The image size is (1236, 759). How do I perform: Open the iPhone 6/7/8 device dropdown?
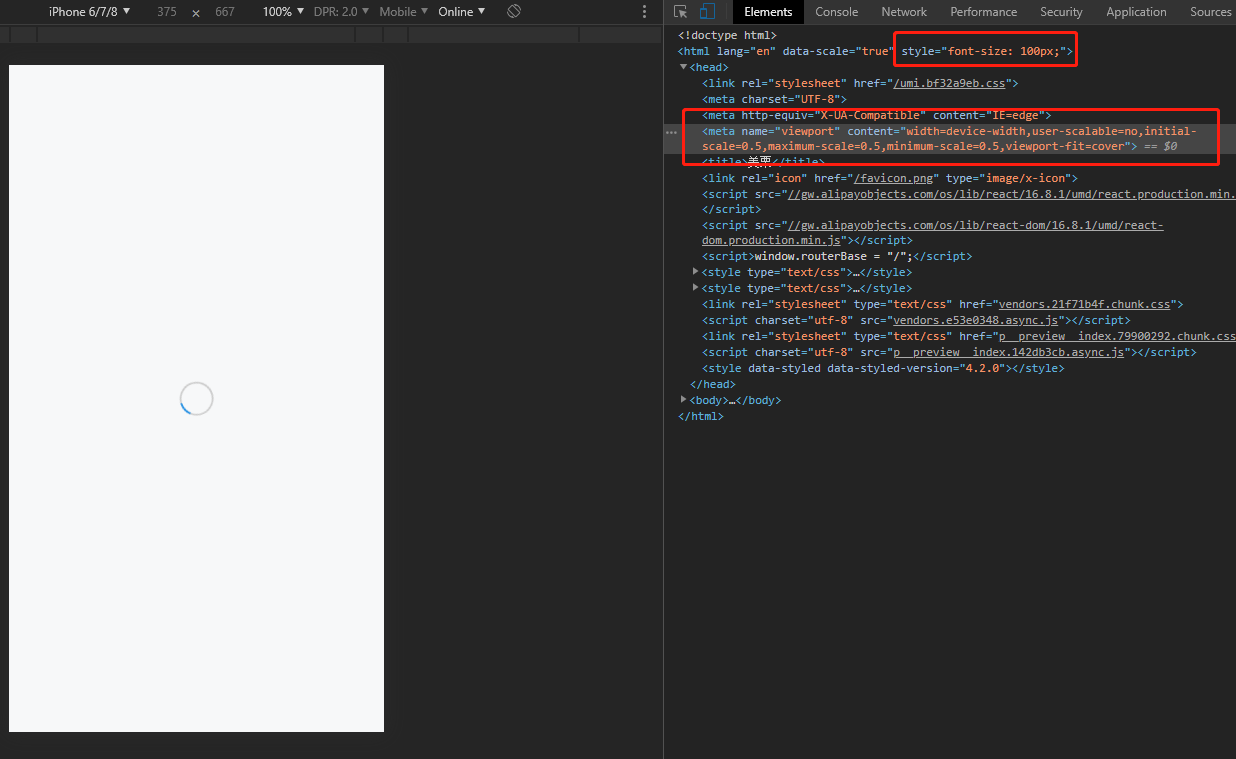point(90,11)
